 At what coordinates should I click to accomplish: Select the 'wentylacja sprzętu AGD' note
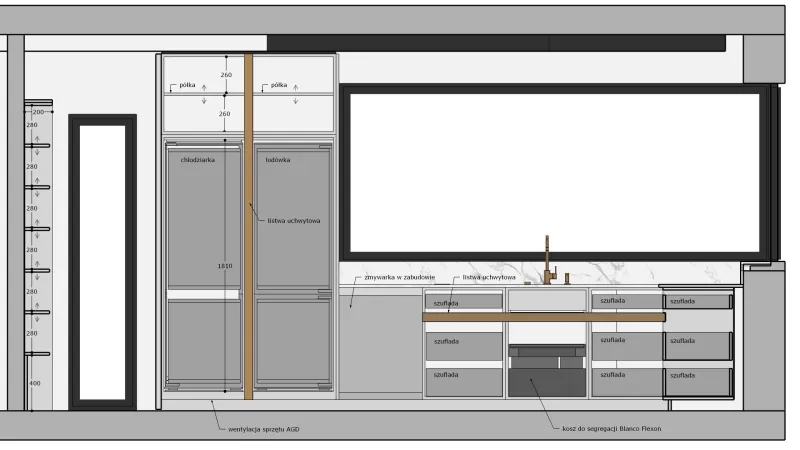click(x=264, y=429)
